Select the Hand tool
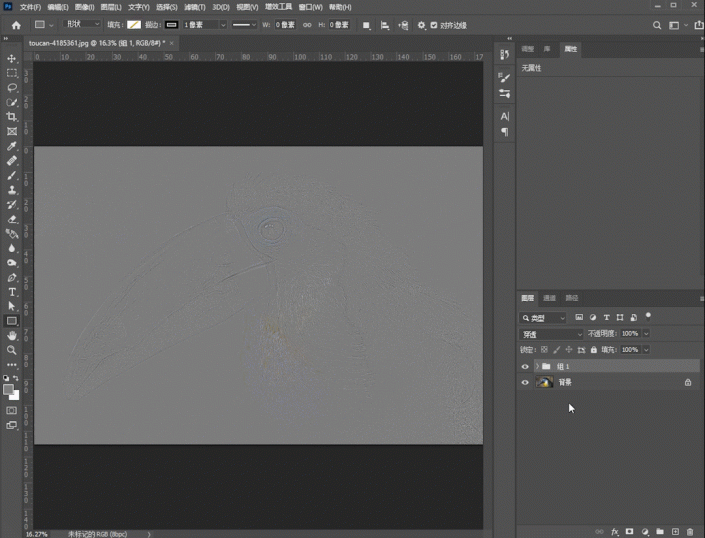Viewport: 705px width, 538px height. click(12, 336)
